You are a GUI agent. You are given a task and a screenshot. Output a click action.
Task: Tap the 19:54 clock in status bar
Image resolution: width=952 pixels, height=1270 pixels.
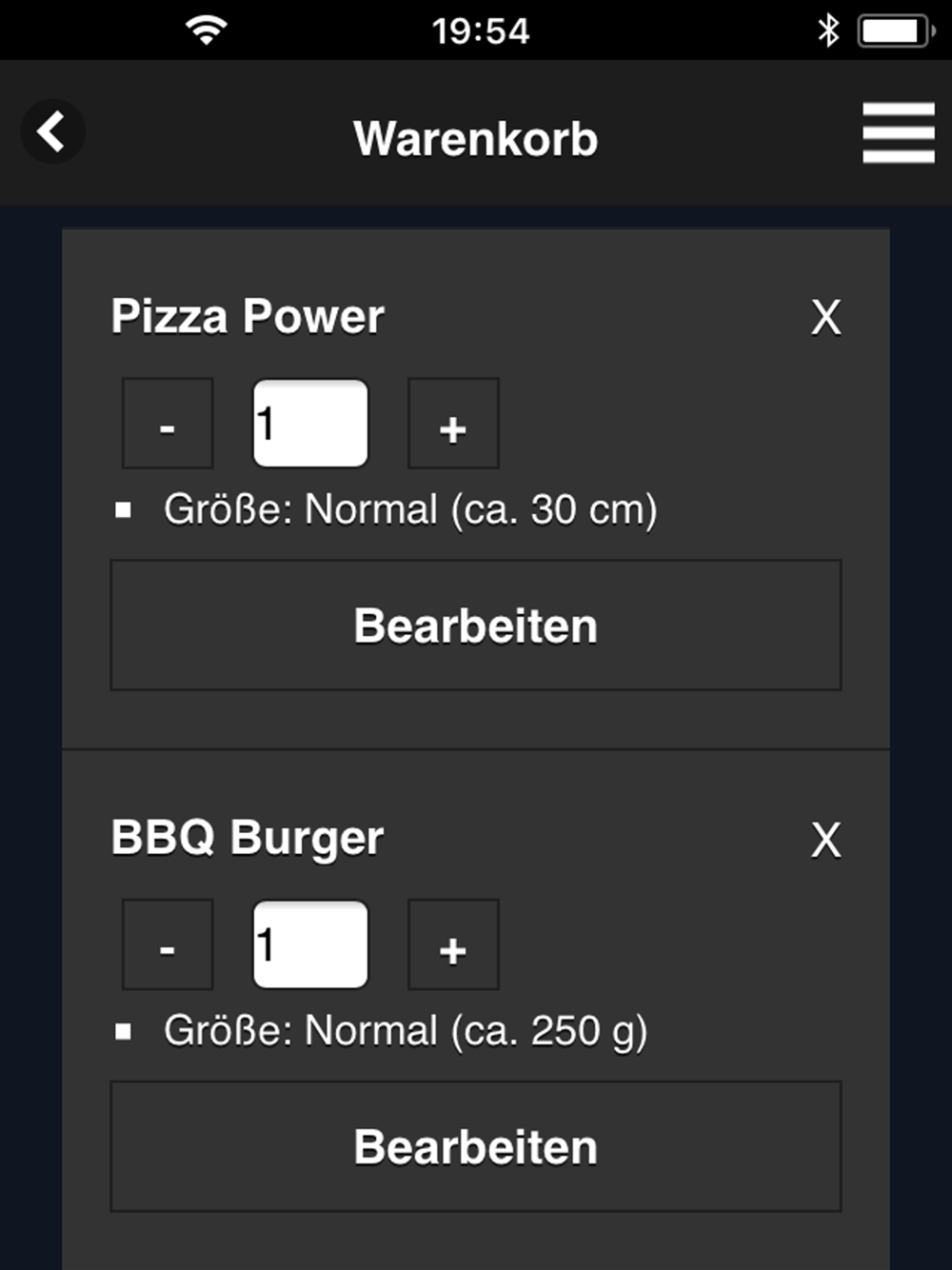click(x=480, y=31)
